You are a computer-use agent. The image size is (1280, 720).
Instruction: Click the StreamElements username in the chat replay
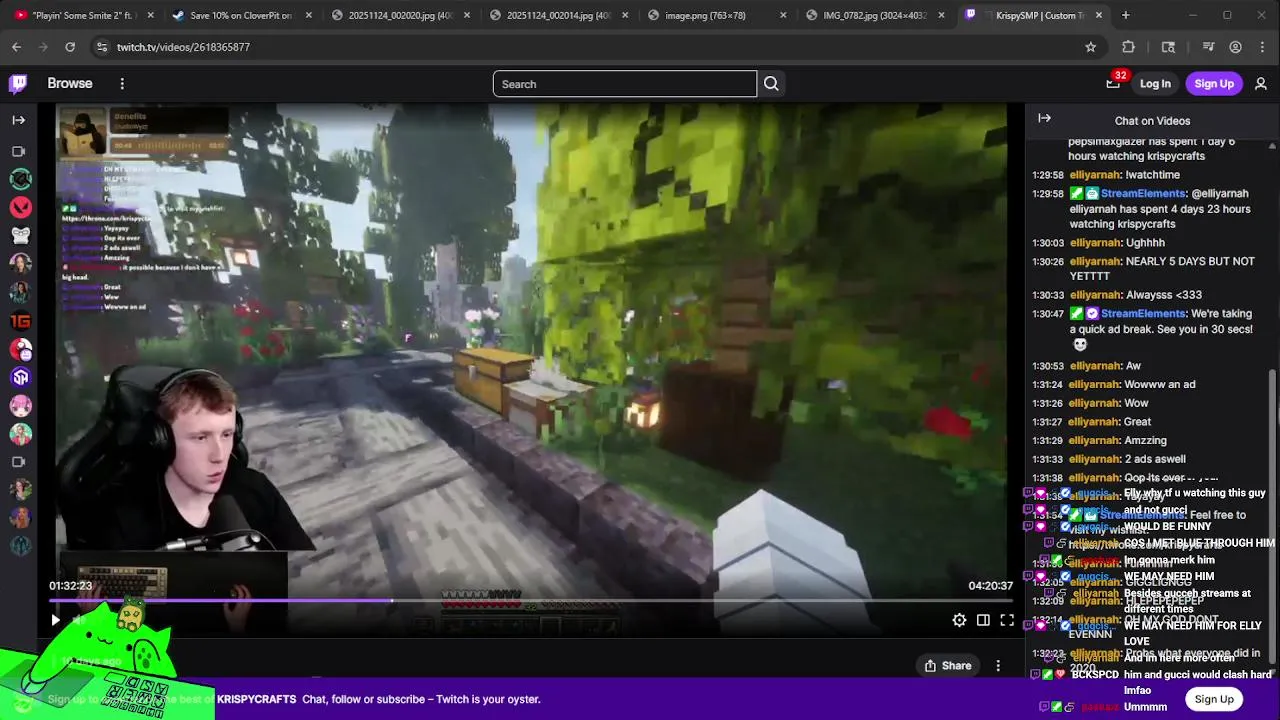point(1143,194)
